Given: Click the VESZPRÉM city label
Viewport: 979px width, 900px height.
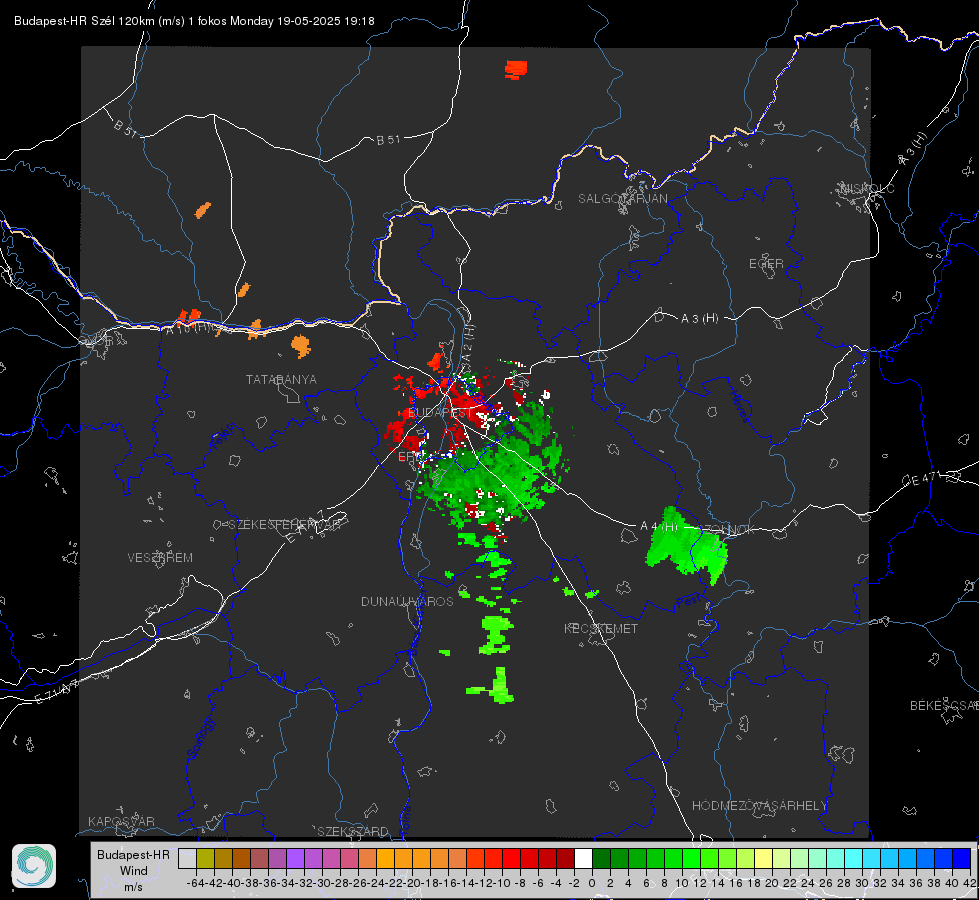Looking at the screenshot, I should tap(160, 557).
